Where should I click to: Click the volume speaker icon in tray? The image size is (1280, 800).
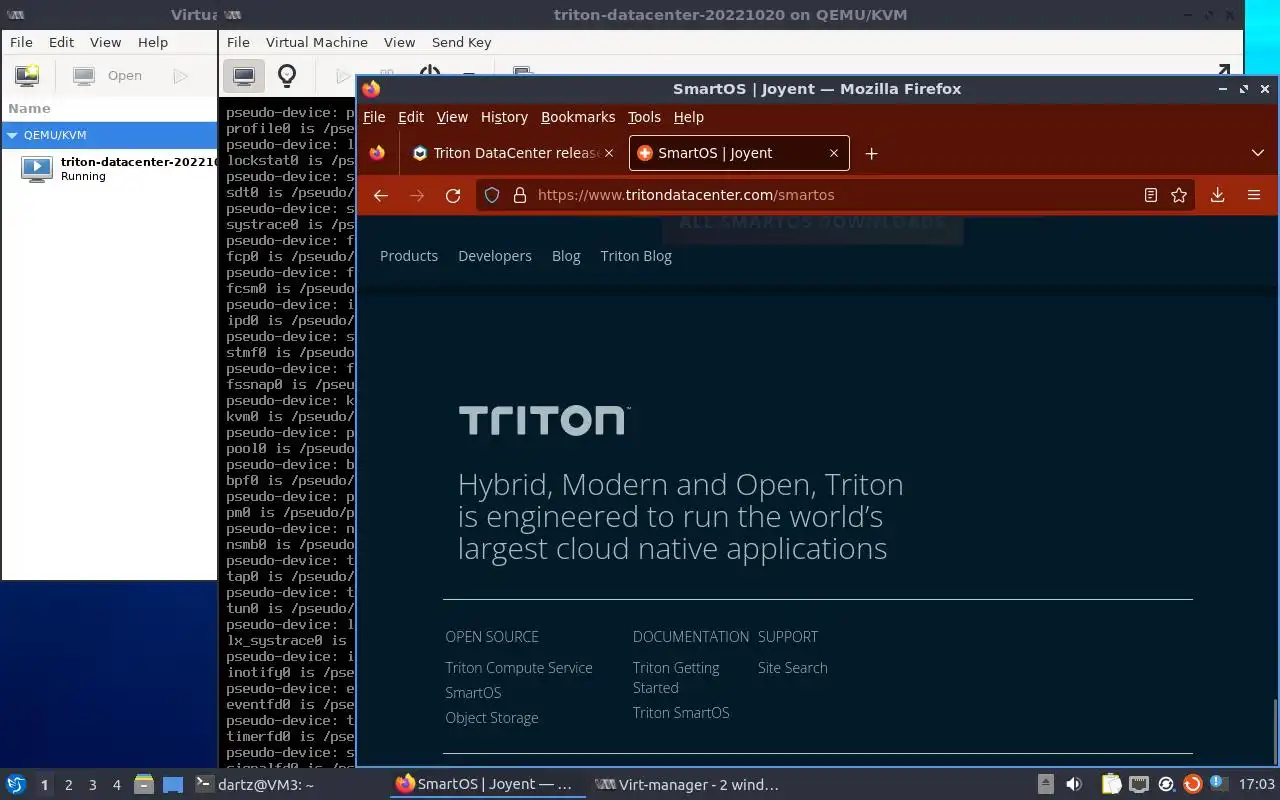click(1074, 784)
